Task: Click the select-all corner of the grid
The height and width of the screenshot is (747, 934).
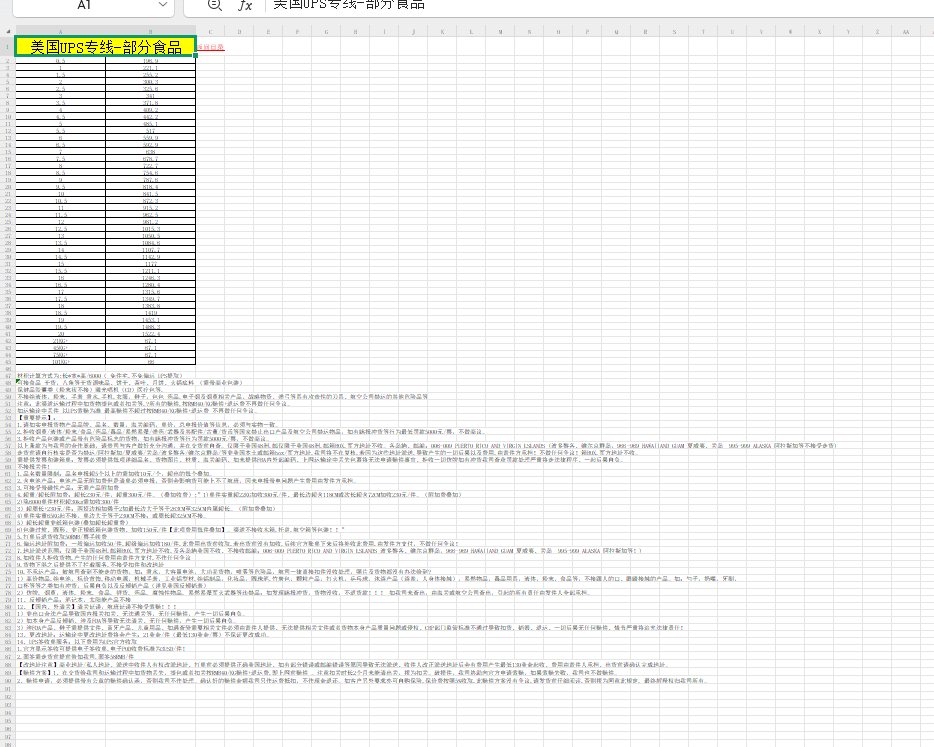Action: tap(8, 32)
